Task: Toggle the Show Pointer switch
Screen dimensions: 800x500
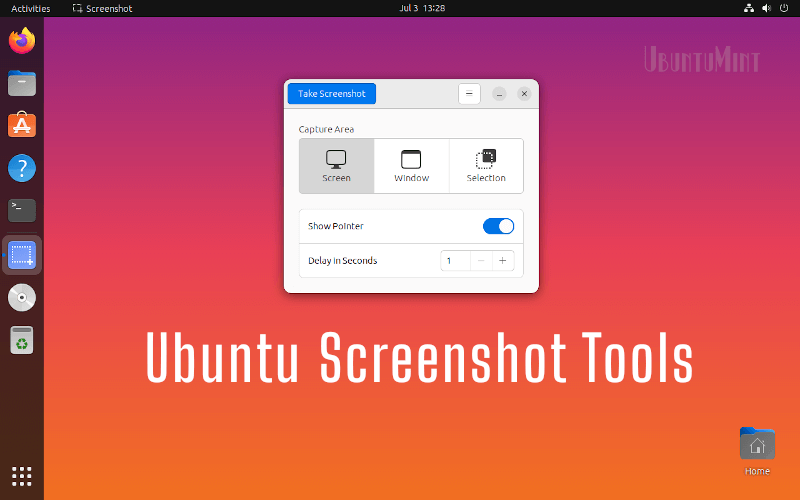Action: pyautogui.click(x=498, y=226)
